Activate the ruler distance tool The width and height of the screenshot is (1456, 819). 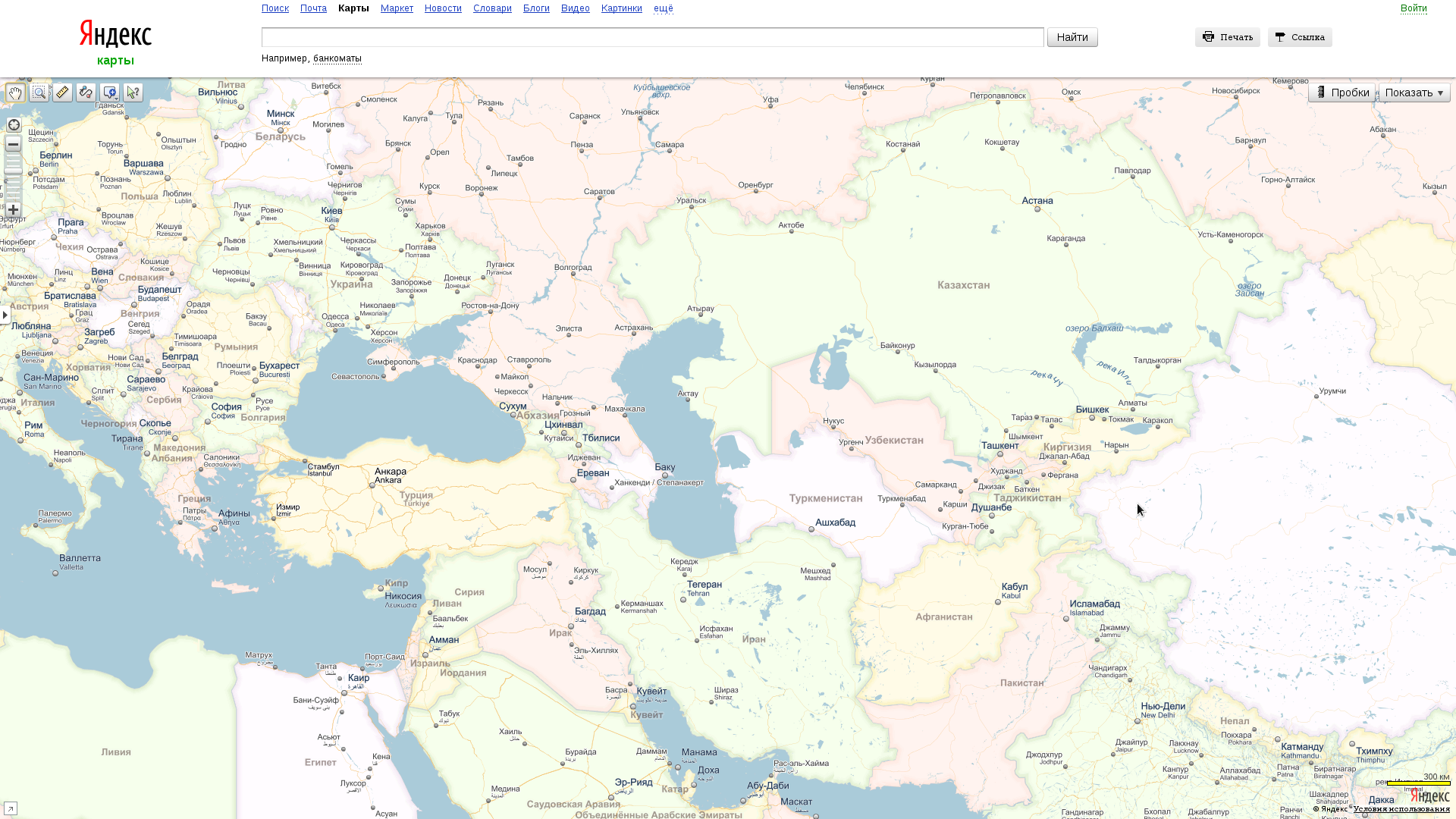(63, 93)
